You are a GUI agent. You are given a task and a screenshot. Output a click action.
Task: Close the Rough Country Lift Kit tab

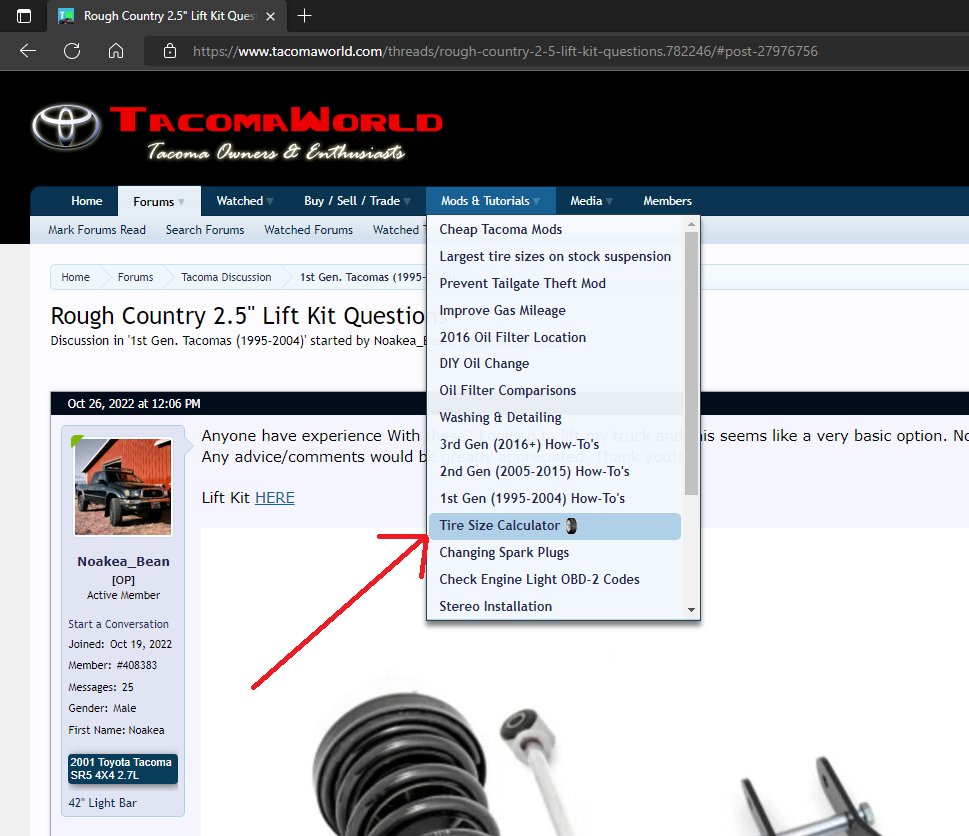point(270,16)
